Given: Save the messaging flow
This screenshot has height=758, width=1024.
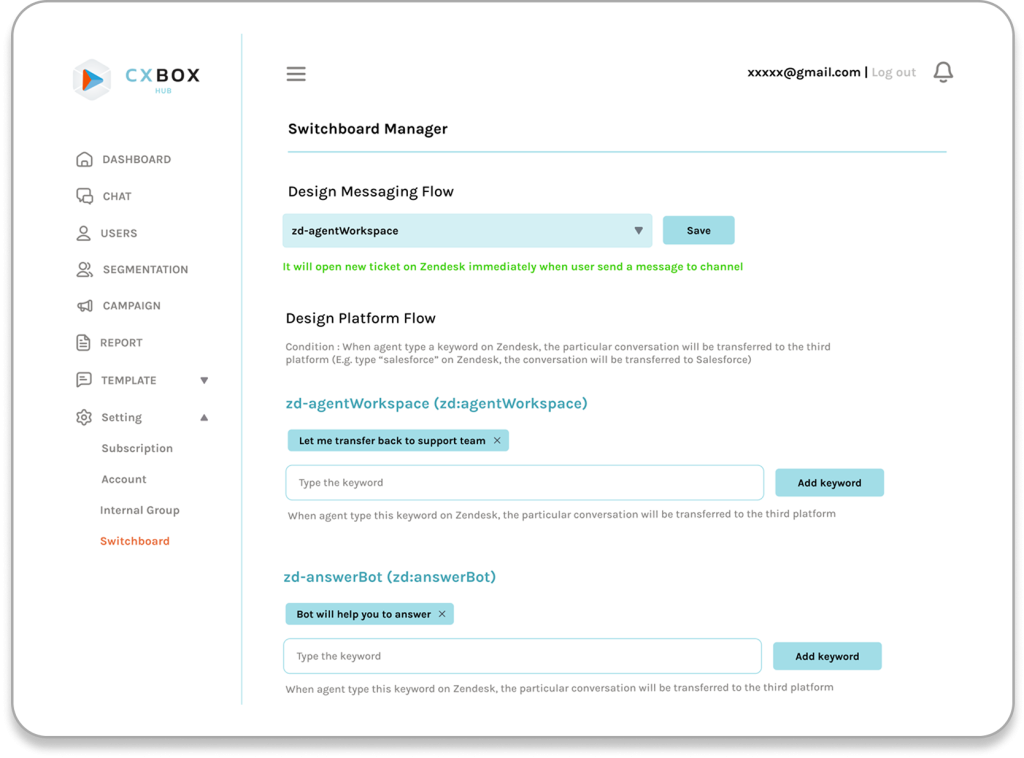Looking at the screenshot, I should pos(698,230).
